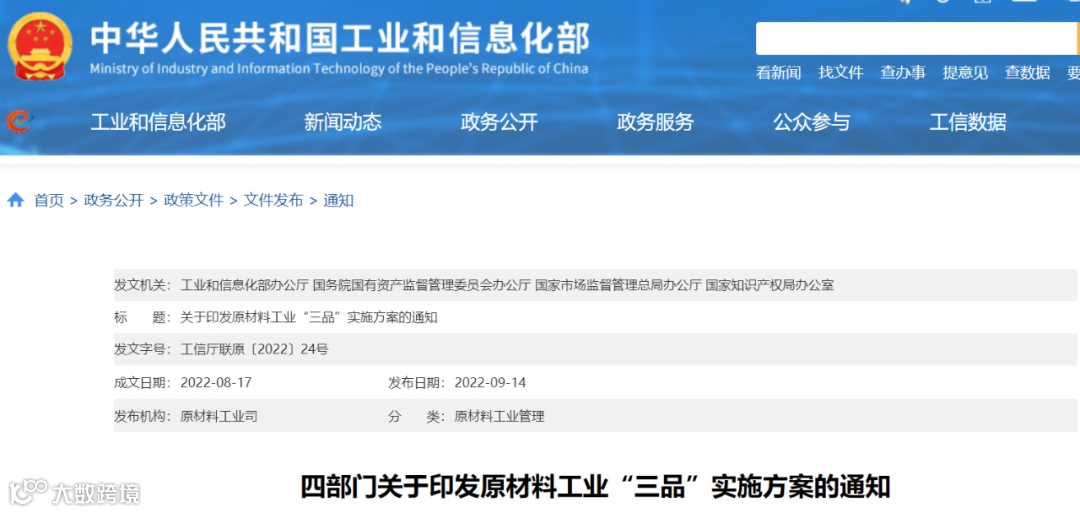Click the 分类 value 原材料工业管理
This screenshot has height=513, width=1080.
pos(499,417)
